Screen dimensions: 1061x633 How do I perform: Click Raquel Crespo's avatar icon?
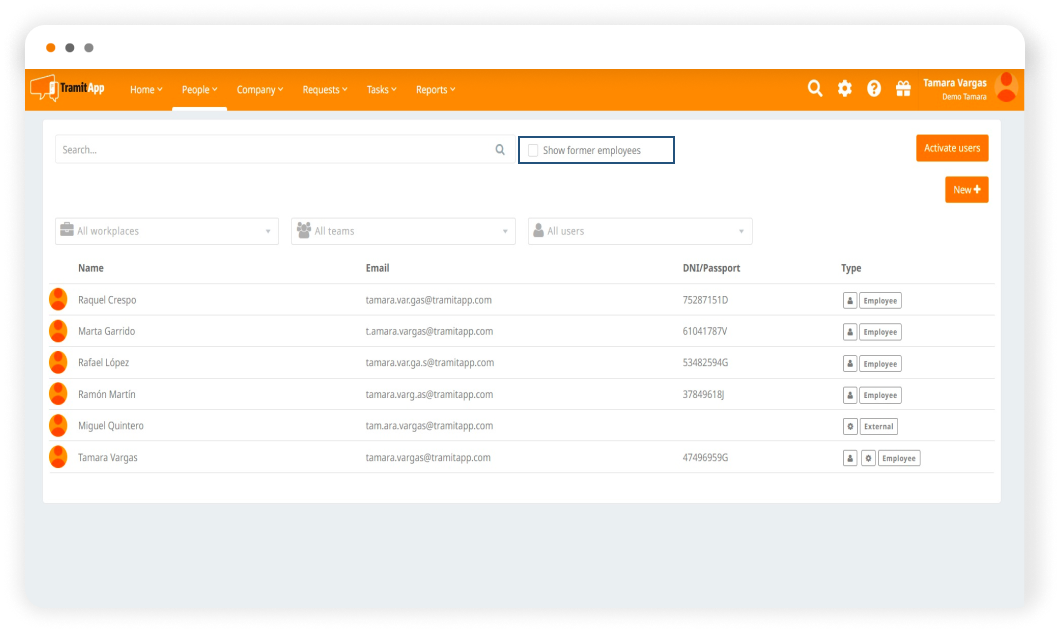point(58,300)
